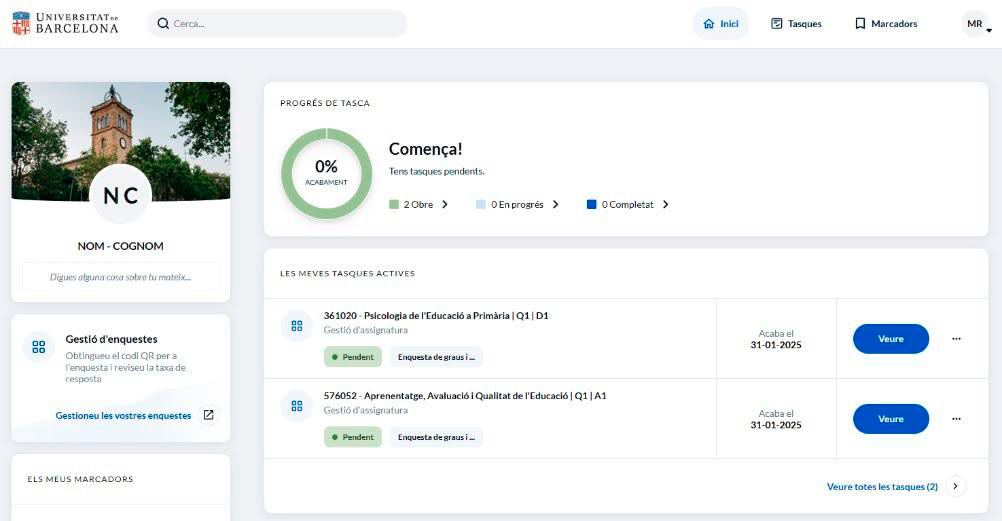Open three-dots menu for task 576052
Image resolution: width=1002 pixels, height=521 pixels.
956,419
